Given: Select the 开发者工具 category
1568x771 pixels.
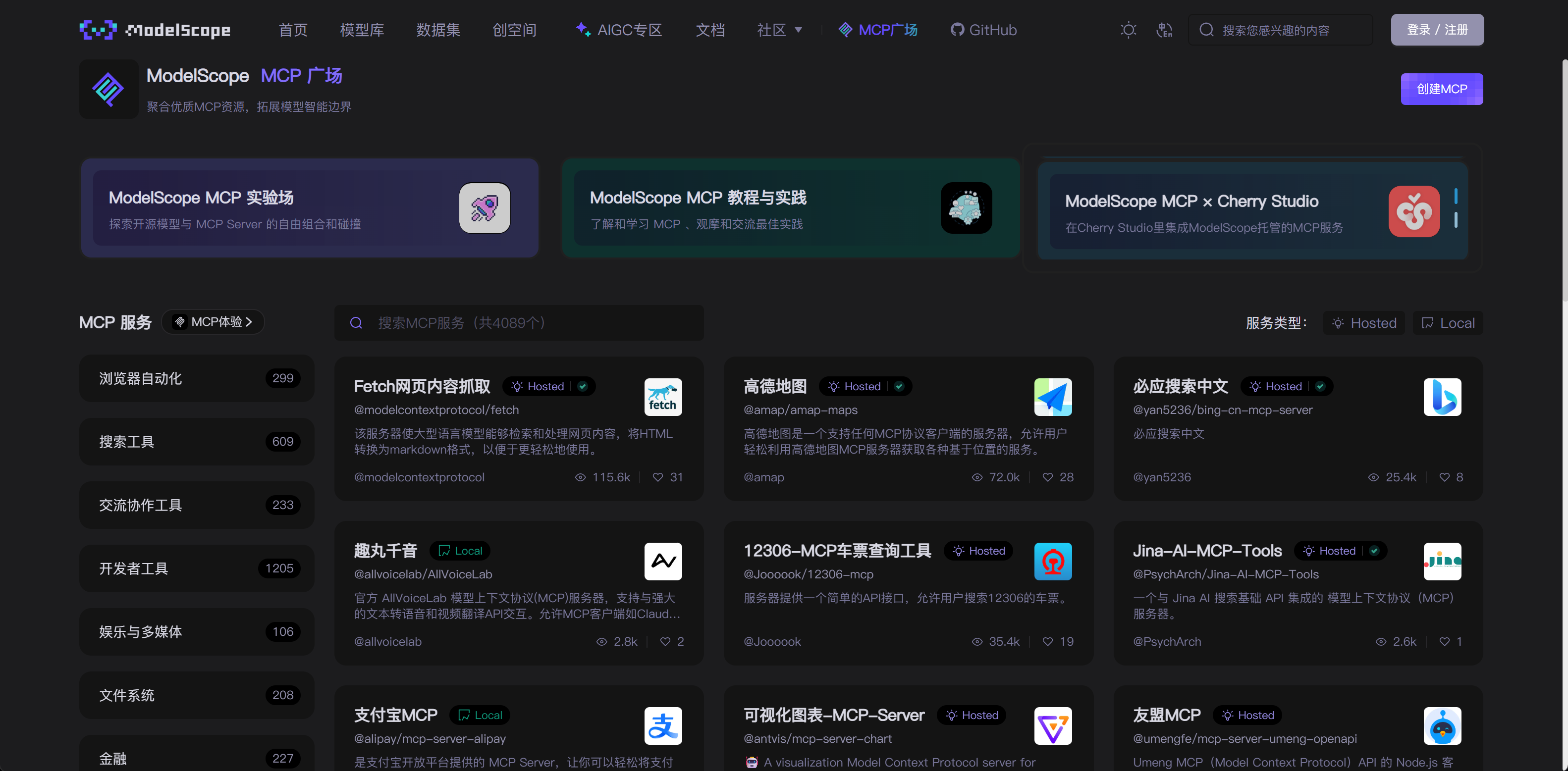Looking at the screenshot, I should (x=197, y=568).
